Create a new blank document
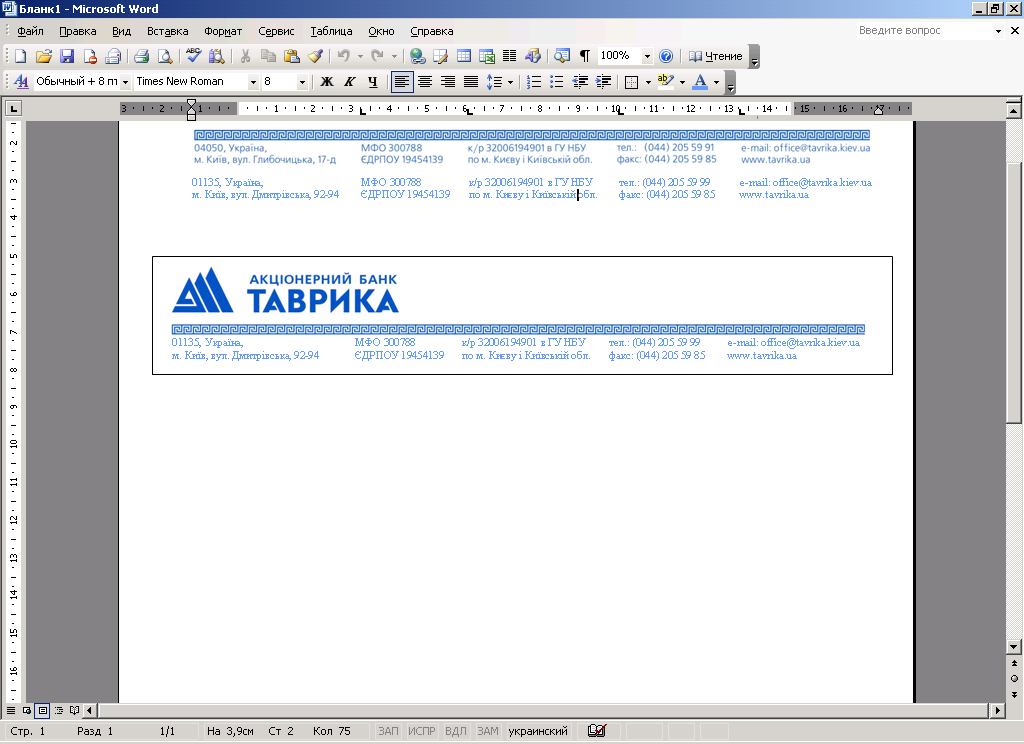 20,56
